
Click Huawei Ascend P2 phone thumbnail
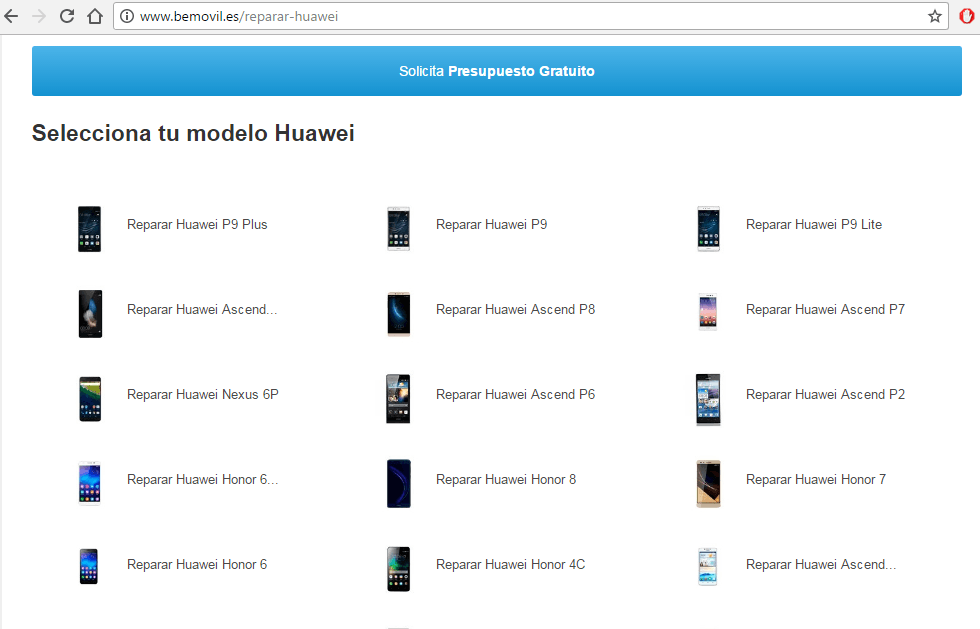[708, 400]
